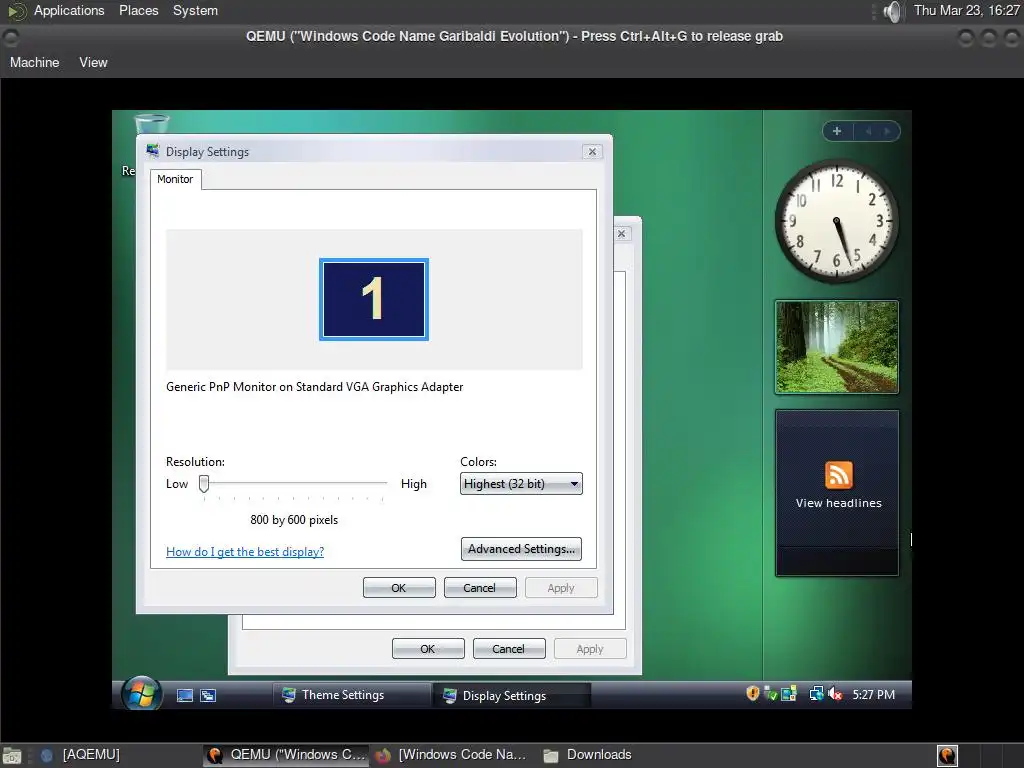
Task: Click Generic PnP Monitor adapter description text
Action: click(x=315, y=387)
